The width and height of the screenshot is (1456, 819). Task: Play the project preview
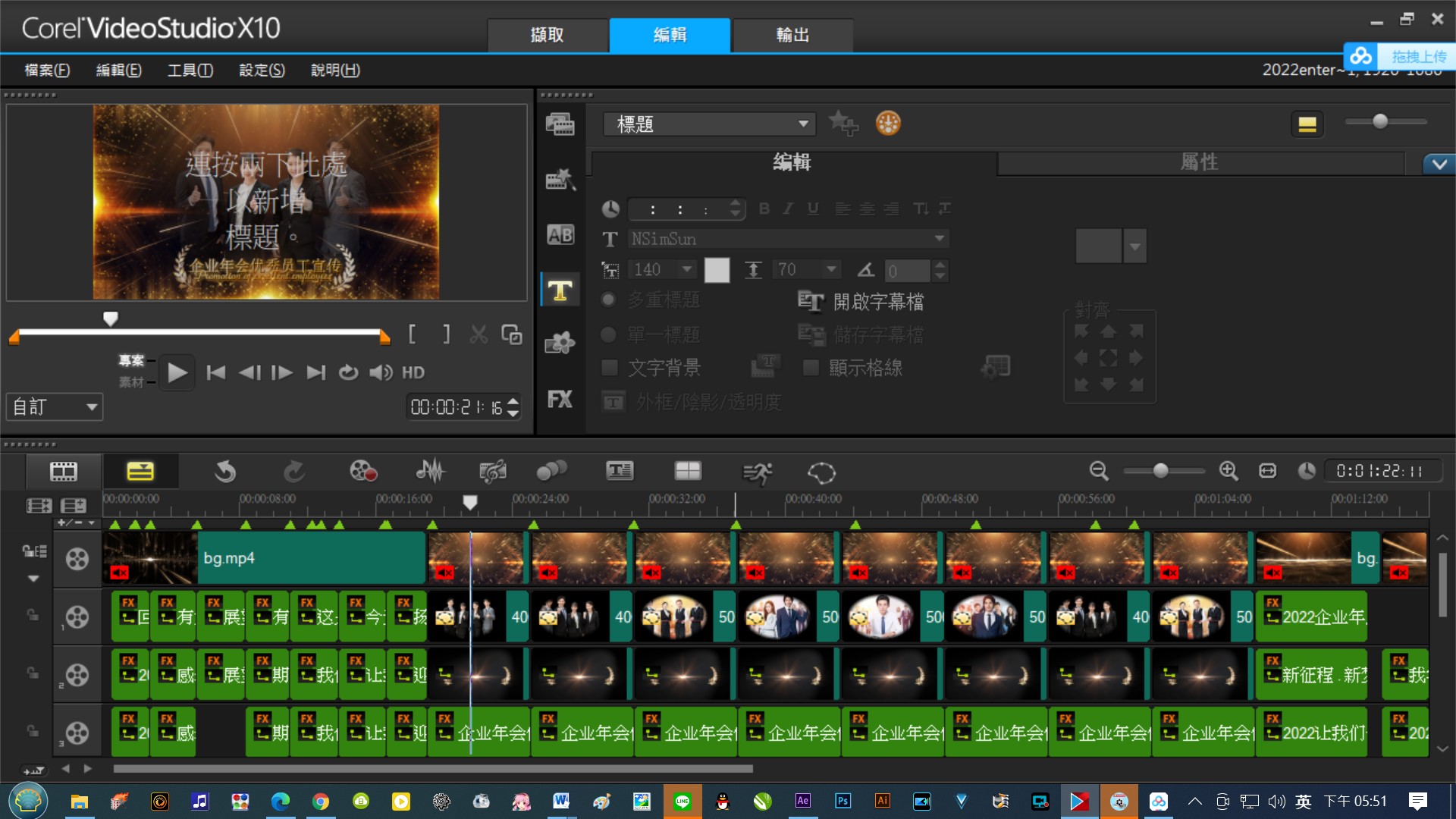pyautogui.click(x=177, y=372)
